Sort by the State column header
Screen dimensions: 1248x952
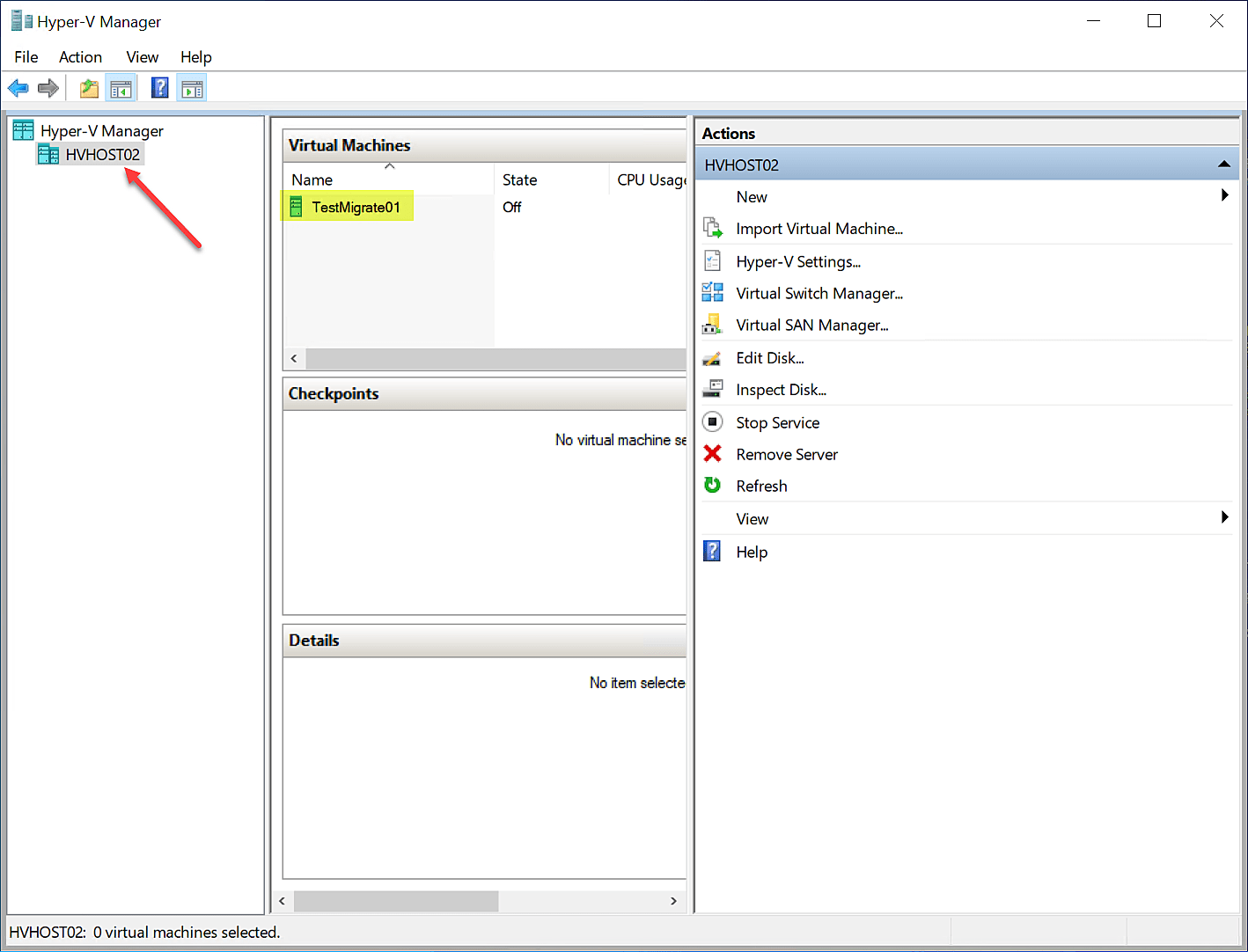point(551,179)
